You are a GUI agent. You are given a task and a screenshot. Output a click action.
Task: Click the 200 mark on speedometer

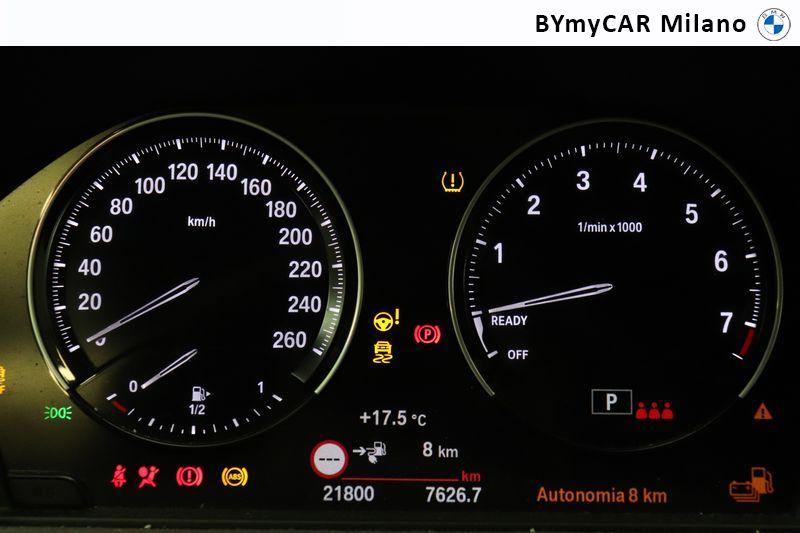coord(295,237)
